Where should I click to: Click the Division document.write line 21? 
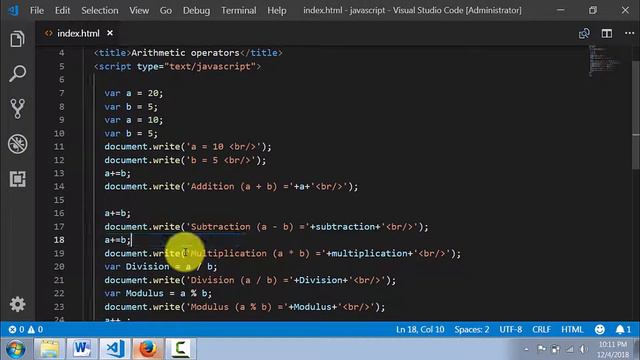250,280
